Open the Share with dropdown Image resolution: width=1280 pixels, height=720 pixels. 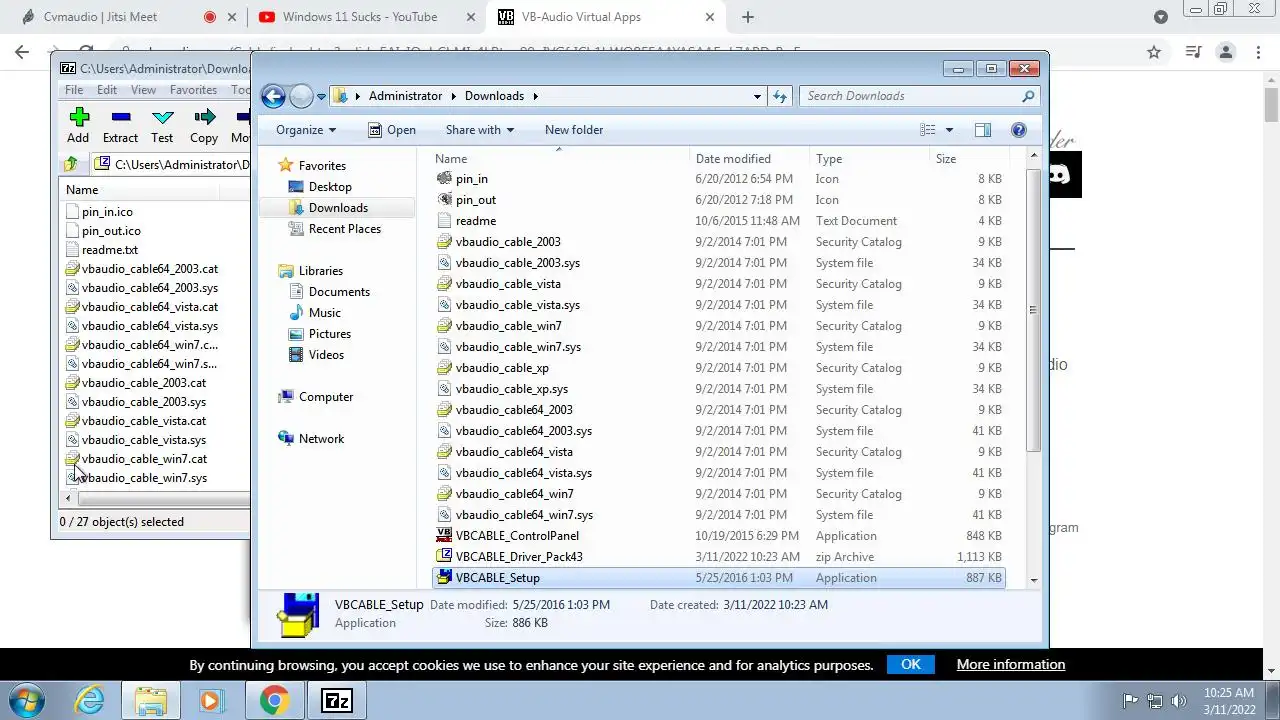click(x=479, y=130)
